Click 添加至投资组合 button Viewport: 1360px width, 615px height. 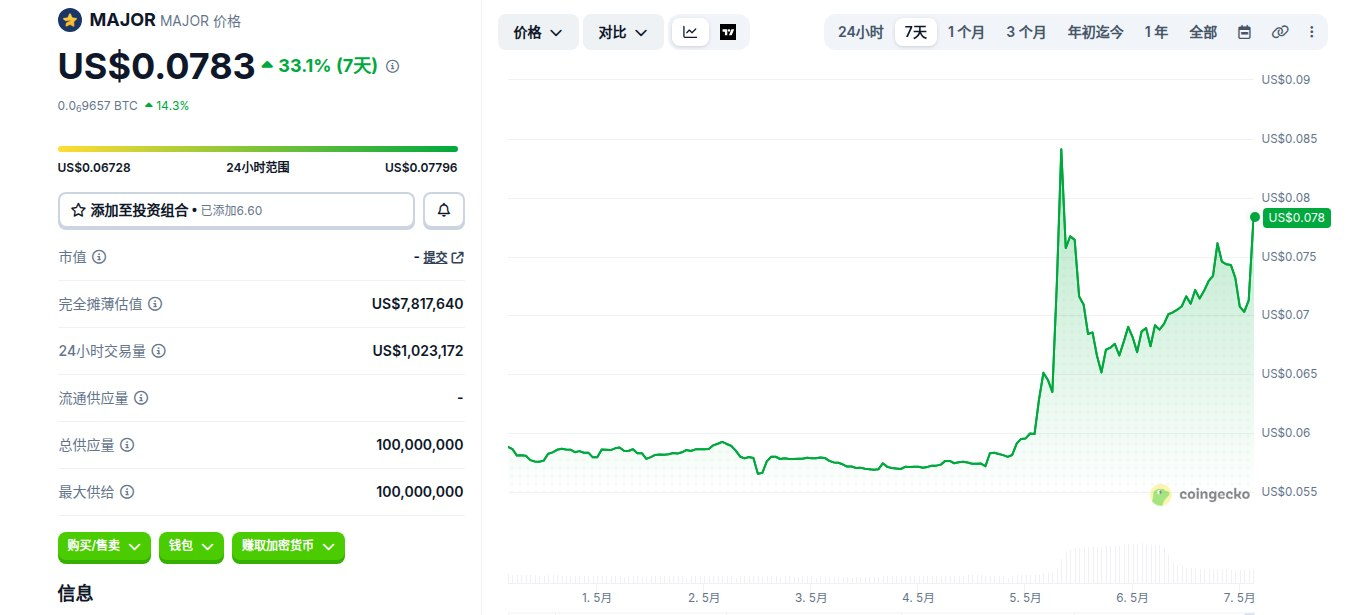click(236, 210)
